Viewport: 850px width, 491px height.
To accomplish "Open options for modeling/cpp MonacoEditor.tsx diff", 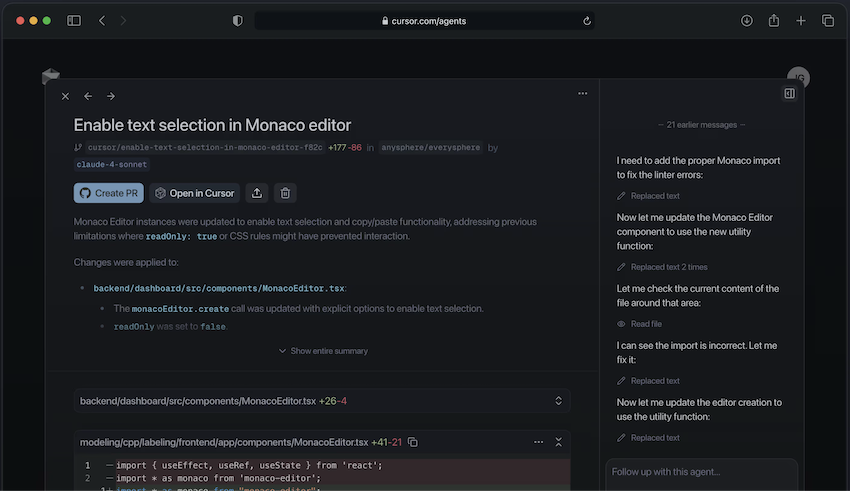I will tap(538, 442).
